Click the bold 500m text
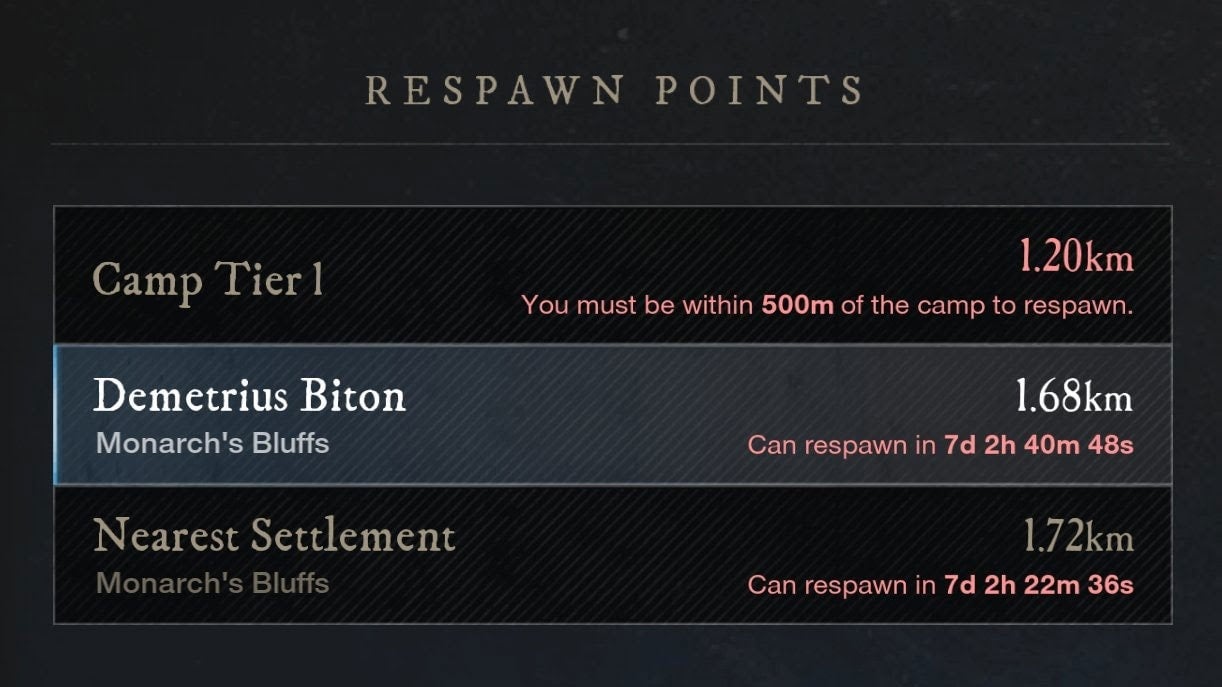Viewport: 1222px width, 687px height. coord(797,305)
